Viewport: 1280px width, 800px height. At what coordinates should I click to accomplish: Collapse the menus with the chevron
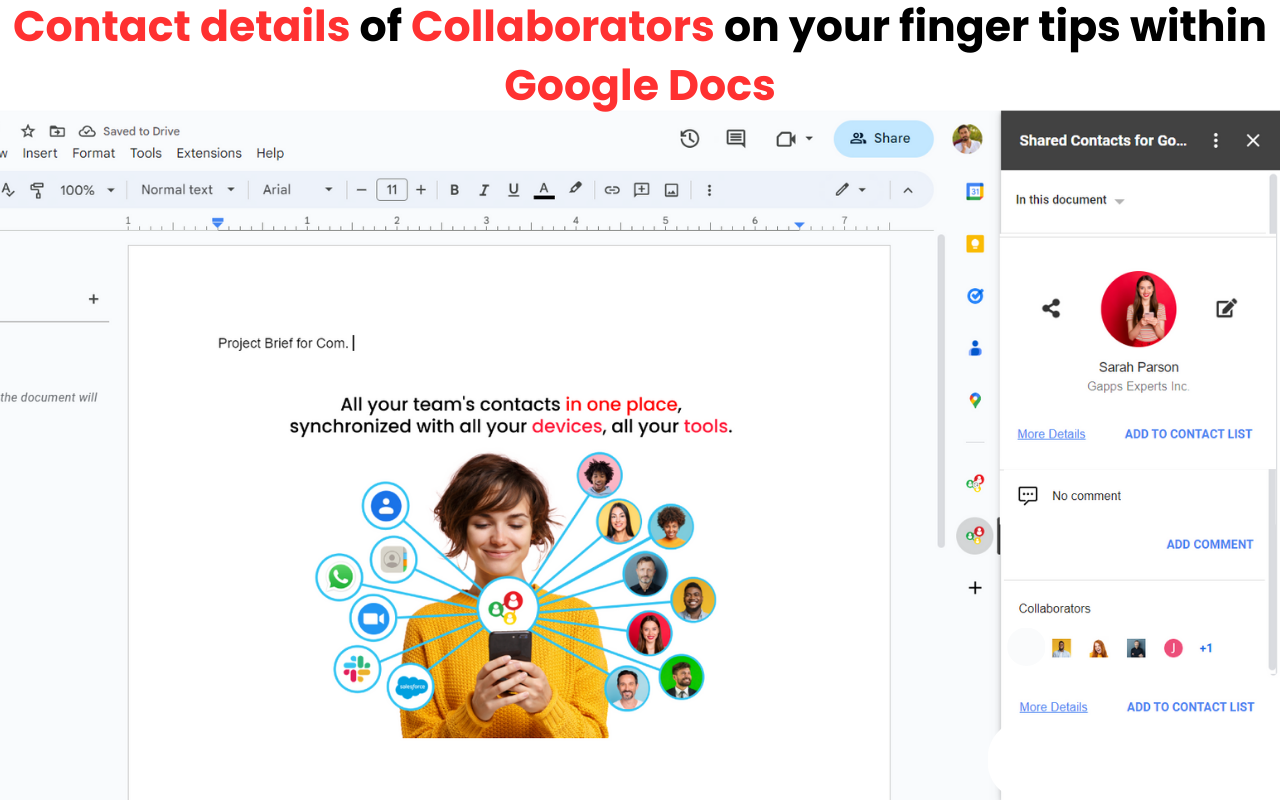[x=908, y=190]
